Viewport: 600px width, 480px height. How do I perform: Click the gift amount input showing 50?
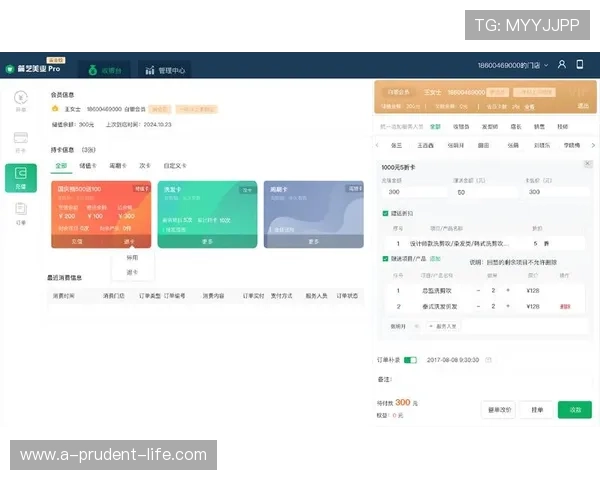(486, 192)
